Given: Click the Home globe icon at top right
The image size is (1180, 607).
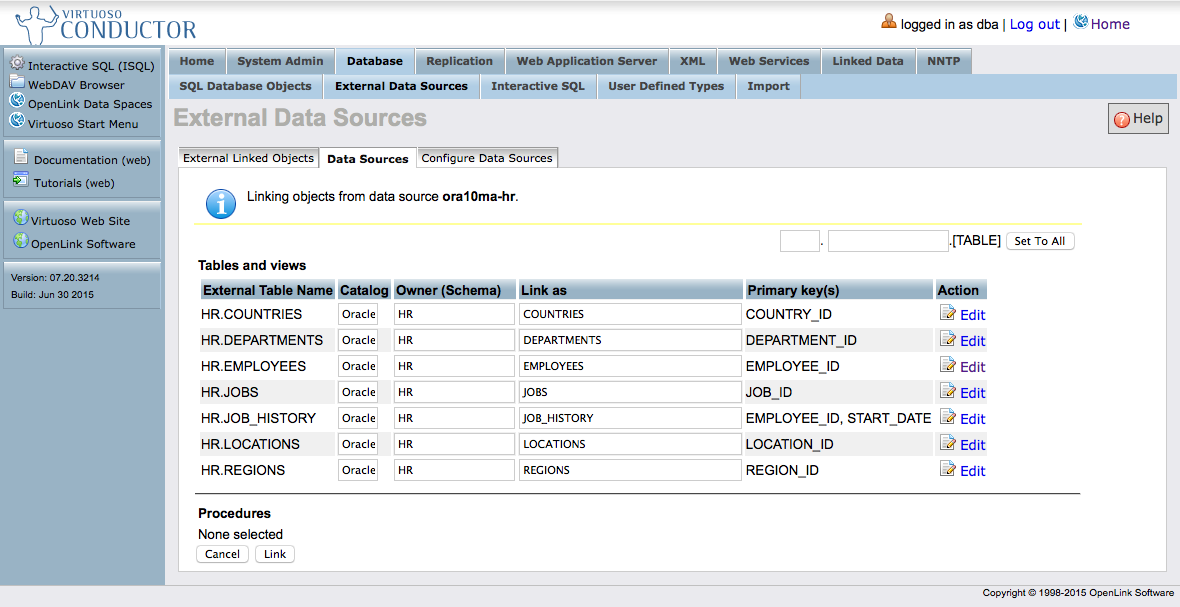Looking at the screenshot, I should [1080, 22].
